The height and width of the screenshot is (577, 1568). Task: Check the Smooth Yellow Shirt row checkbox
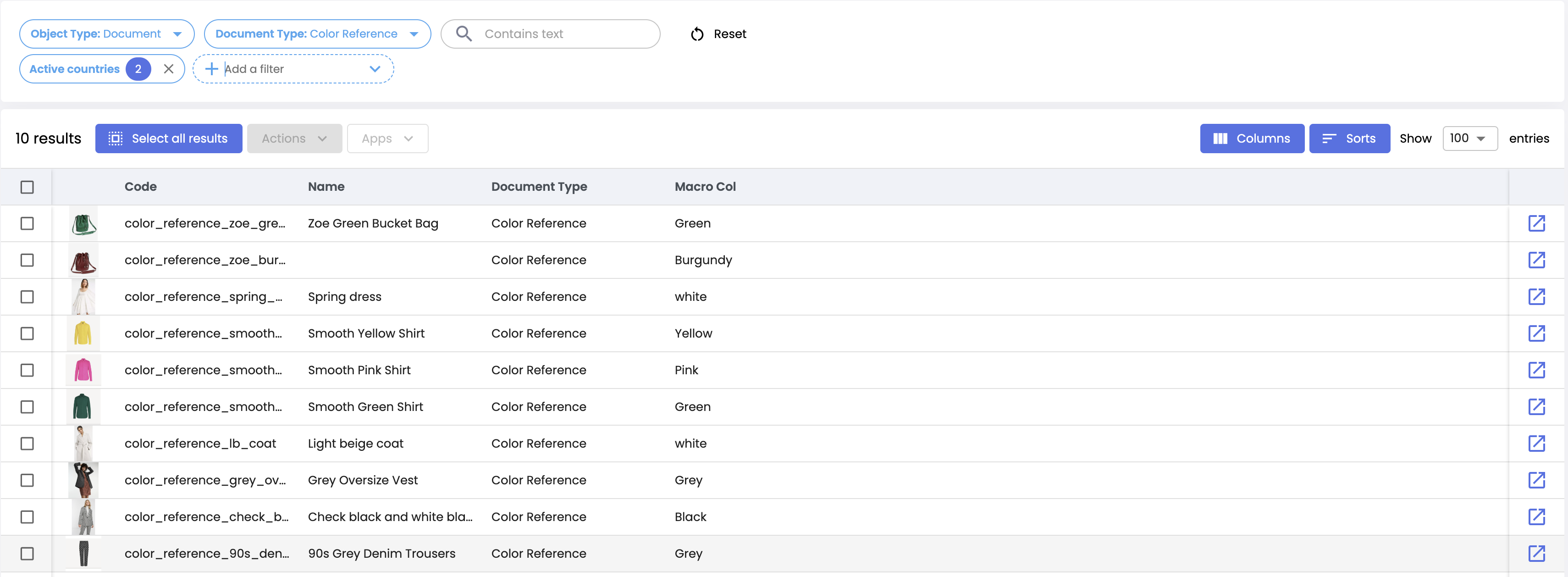27,333
